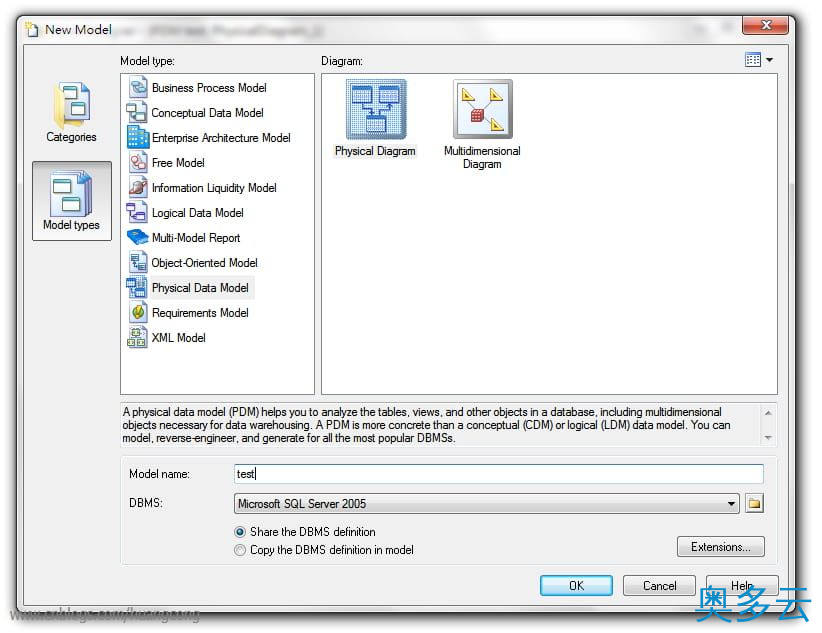
Task: Click the diagram view mode grid icon
Action: click(x=753, y=60)
